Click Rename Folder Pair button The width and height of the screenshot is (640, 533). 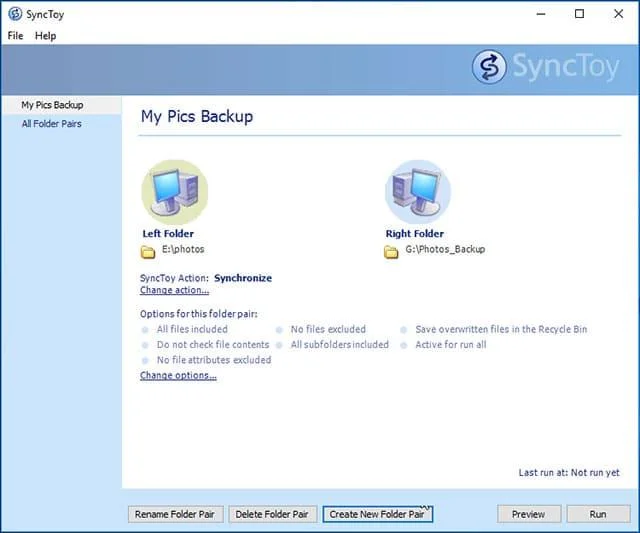[x=176, y=514]
